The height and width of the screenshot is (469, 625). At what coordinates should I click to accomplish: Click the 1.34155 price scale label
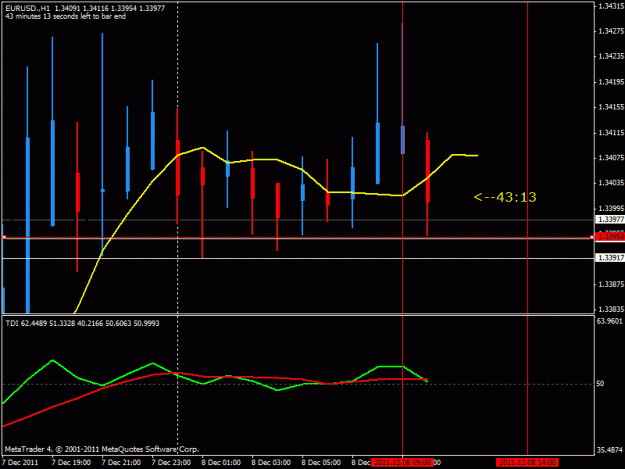[x=611, y=107]
